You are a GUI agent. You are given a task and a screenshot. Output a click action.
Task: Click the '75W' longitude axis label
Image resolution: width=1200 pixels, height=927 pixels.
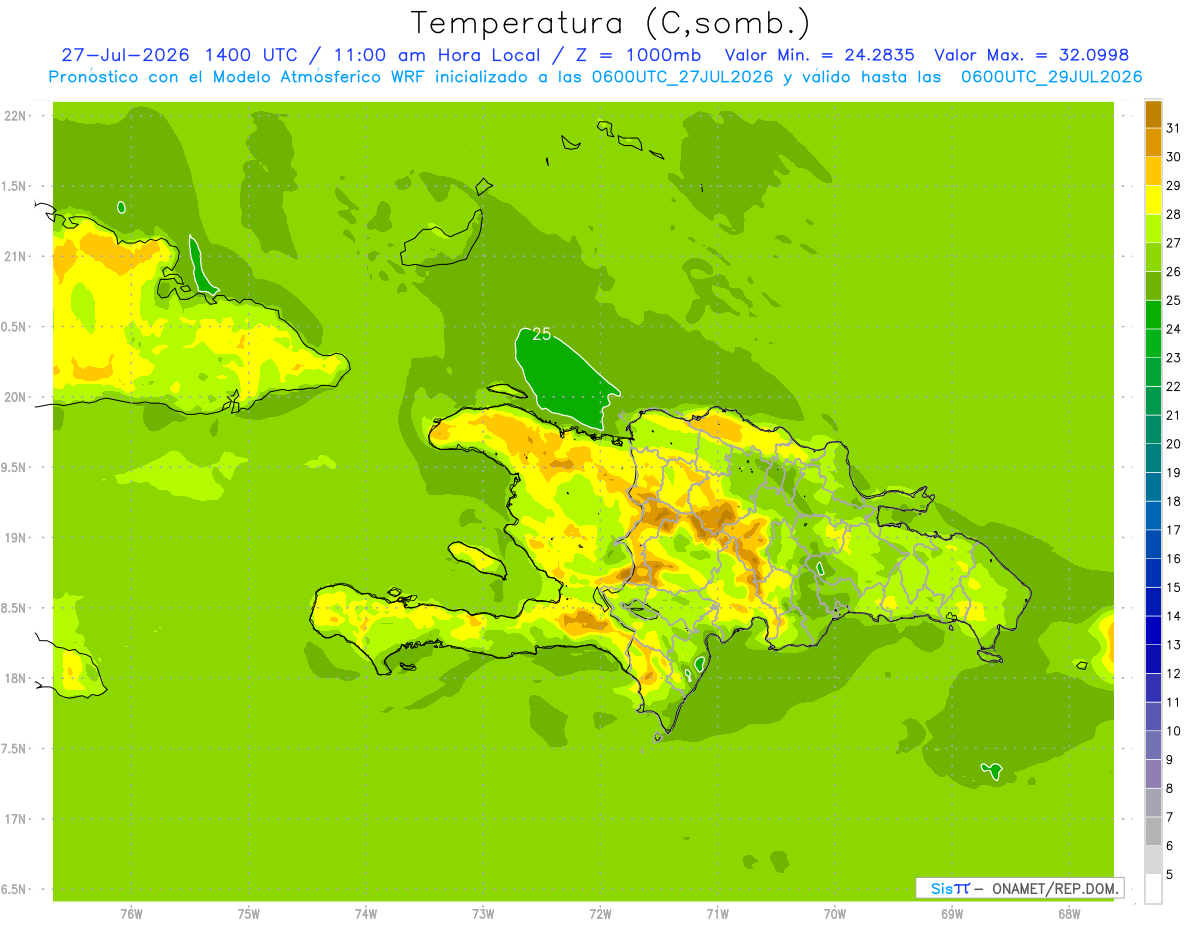(x=249, y=914)
